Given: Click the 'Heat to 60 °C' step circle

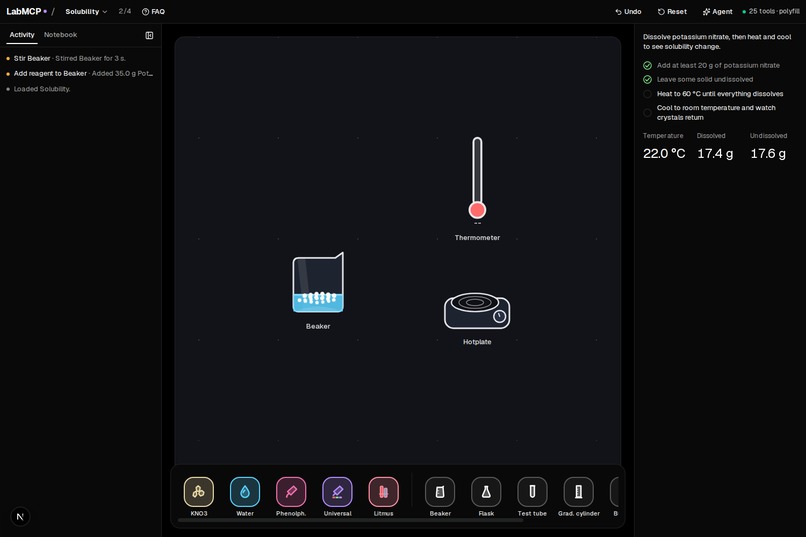Looking at the screenshot, I should [x=647, y=94].
